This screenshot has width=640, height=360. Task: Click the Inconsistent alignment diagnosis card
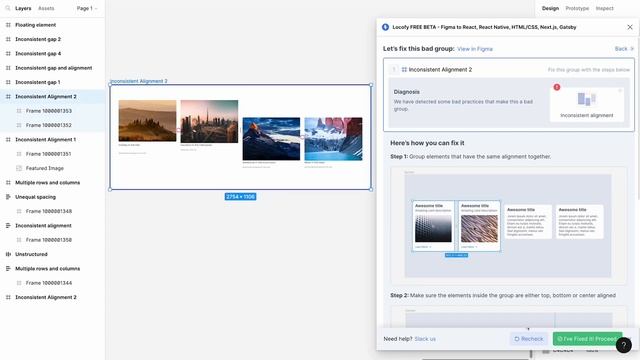click(x=587, y=104)
